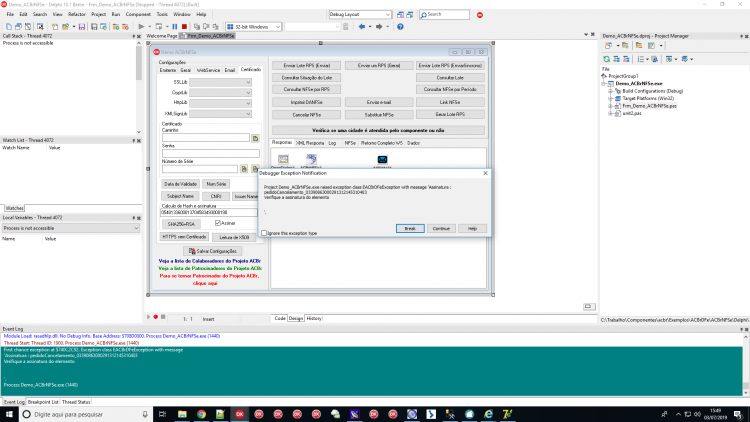Click the Save file toolbar icon
This screenshot has width=750, height=422.
[x=82, y=27]
